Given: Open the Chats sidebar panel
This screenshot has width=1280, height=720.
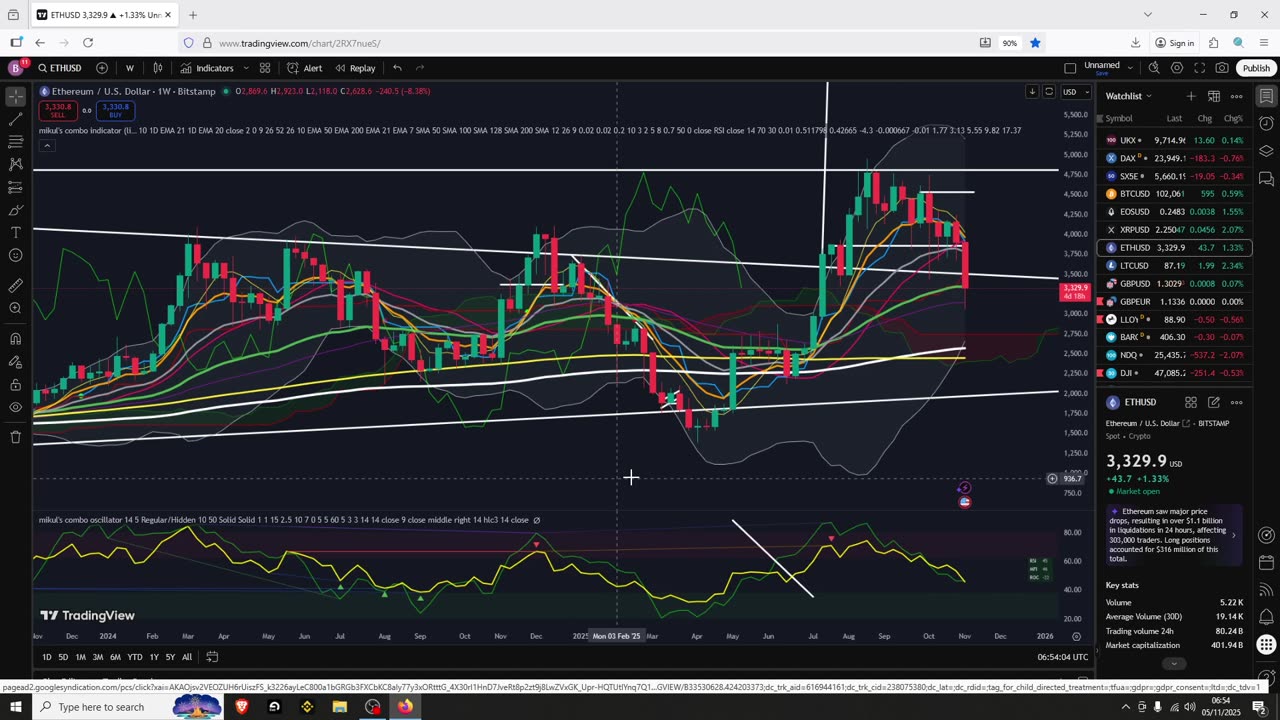Looking at the screenshot, I should pos(1266,179).
